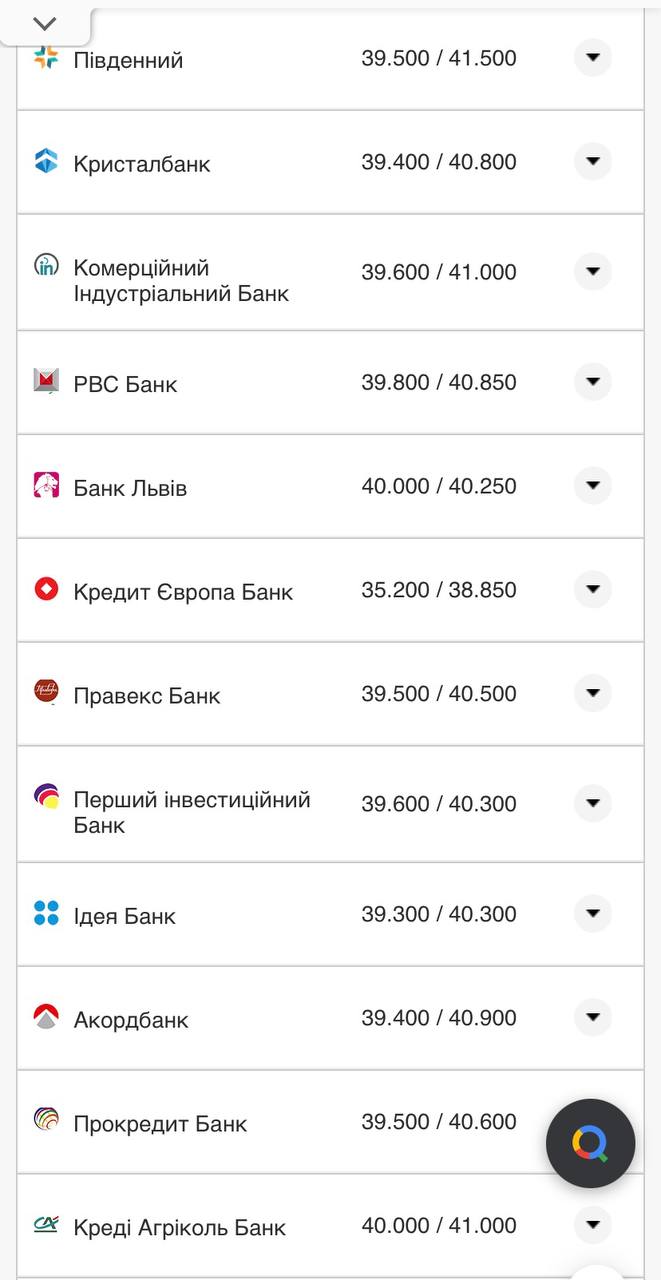Click the 40.000 / 40.250 rate for Банк Львів

(x=441, y=486)
